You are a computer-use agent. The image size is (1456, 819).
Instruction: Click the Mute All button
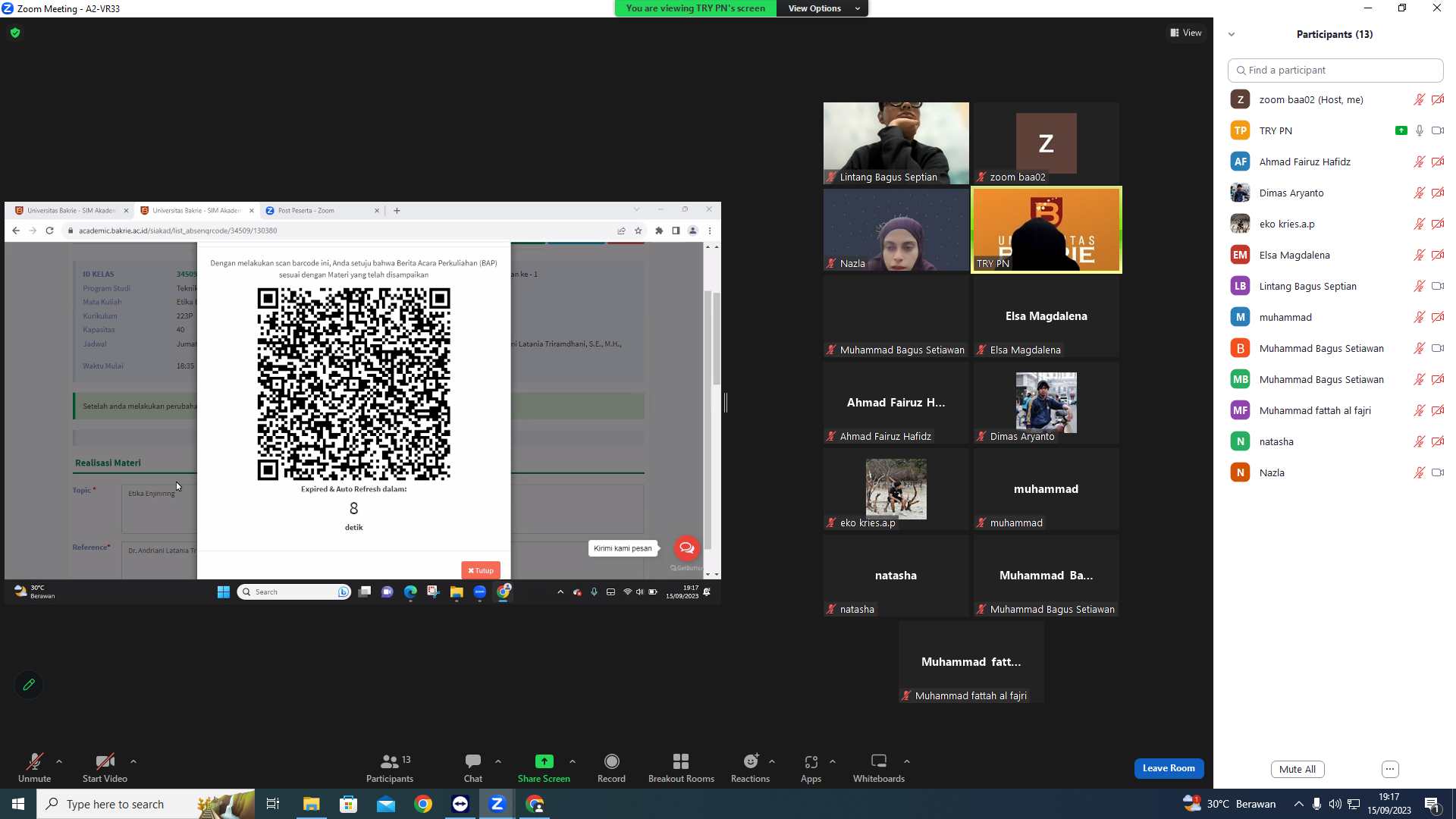coord(1298,769)
